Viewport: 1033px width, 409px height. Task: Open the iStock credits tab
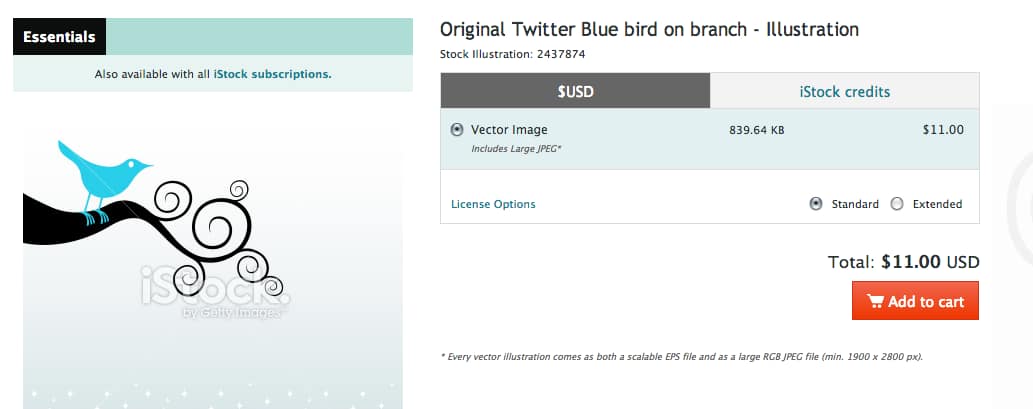click(845, 92)
